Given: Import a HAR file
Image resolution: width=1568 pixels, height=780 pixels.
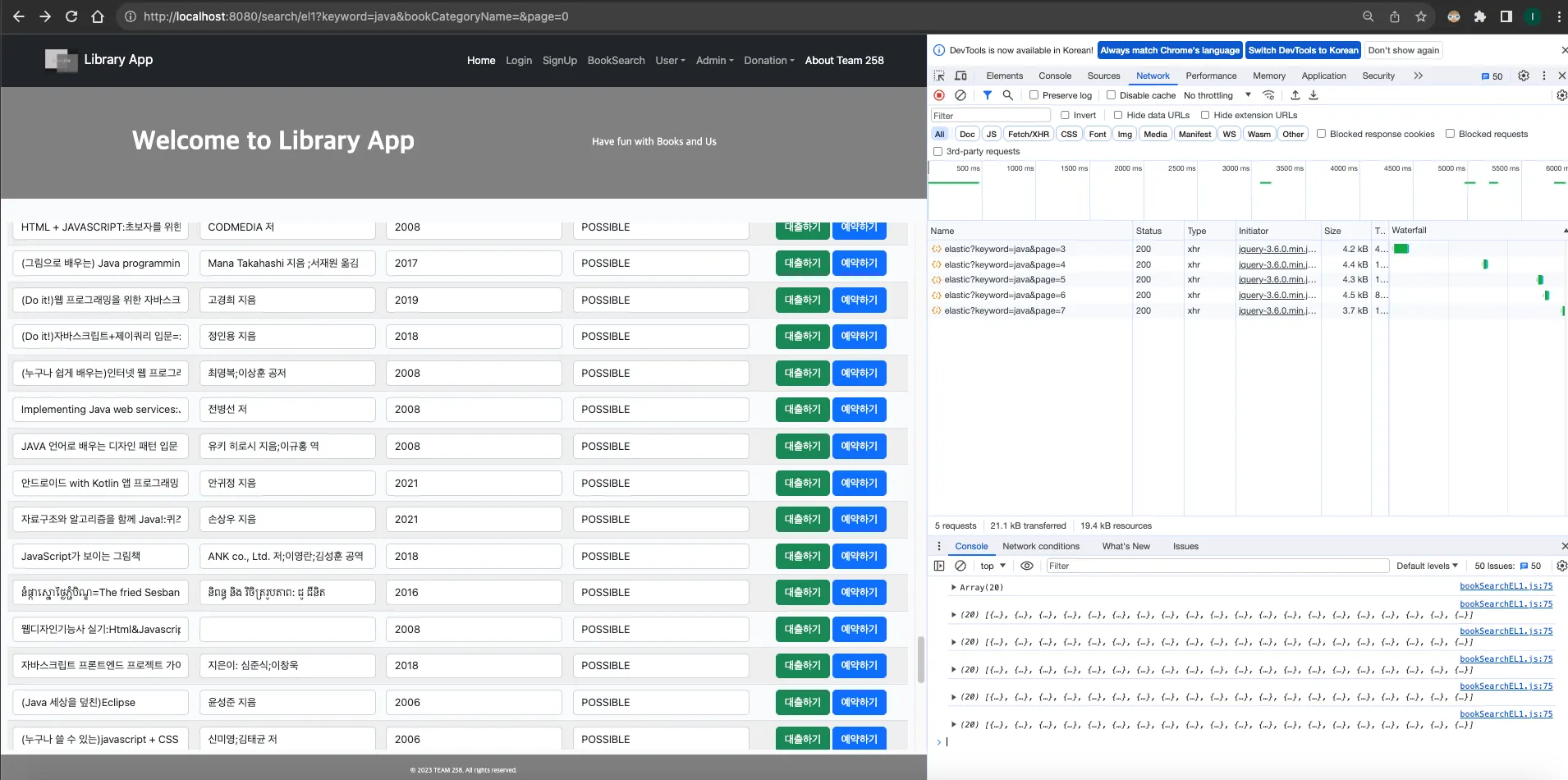Looking at the screenshot, I should pyautogui.click(x=1295, y=95).
